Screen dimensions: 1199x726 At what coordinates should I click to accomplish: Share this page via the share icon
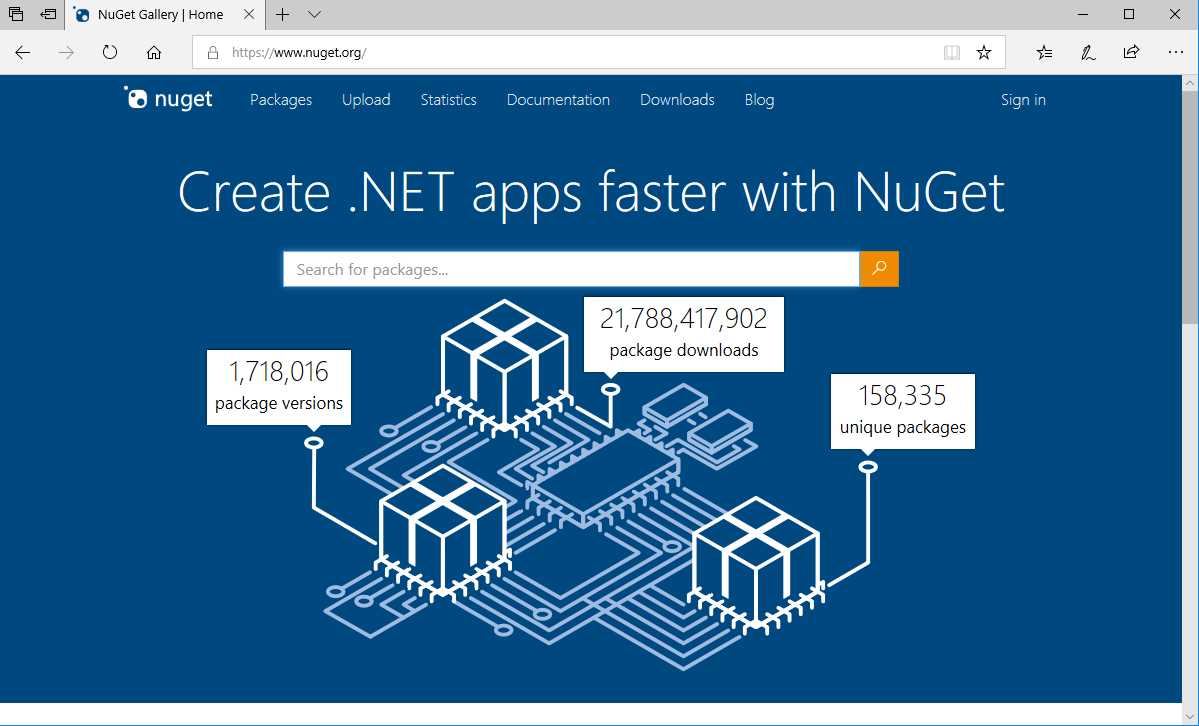point(1131,52)
